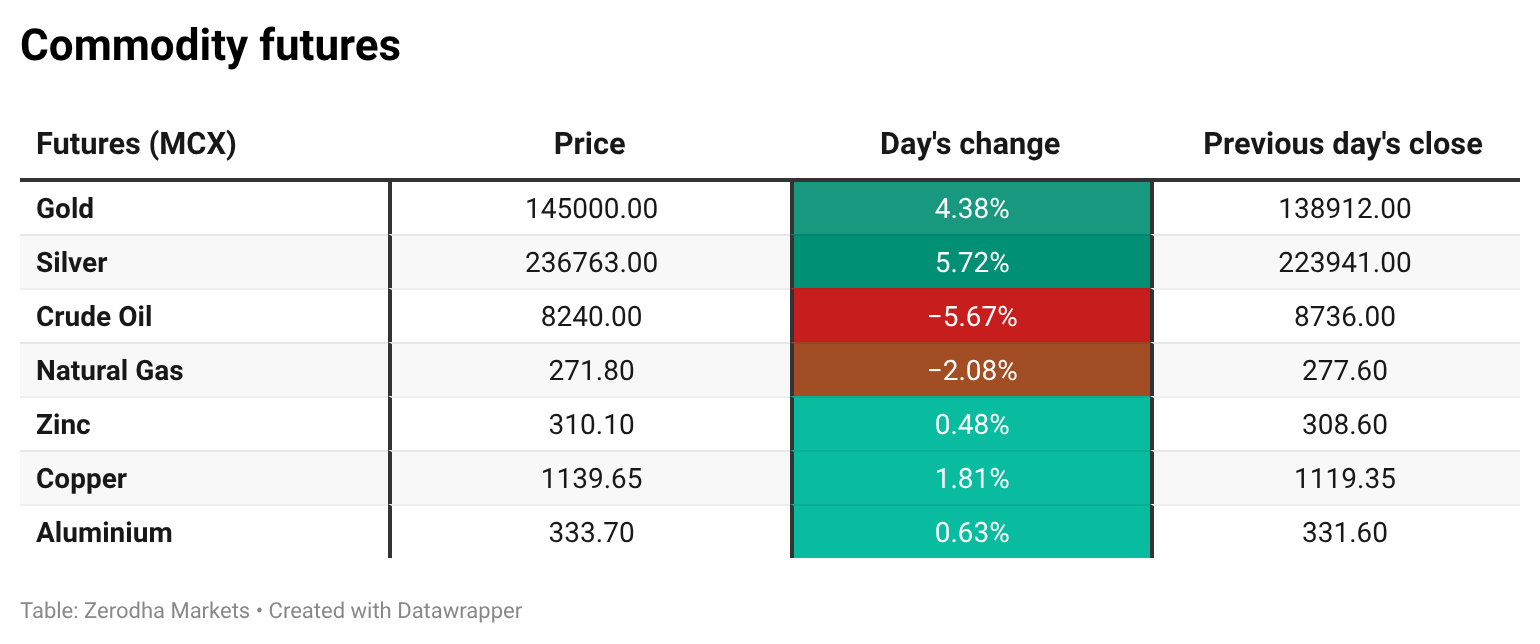Click the Futures (MCX) column header
Screen dimensions: 1540x644
(136, 144)
